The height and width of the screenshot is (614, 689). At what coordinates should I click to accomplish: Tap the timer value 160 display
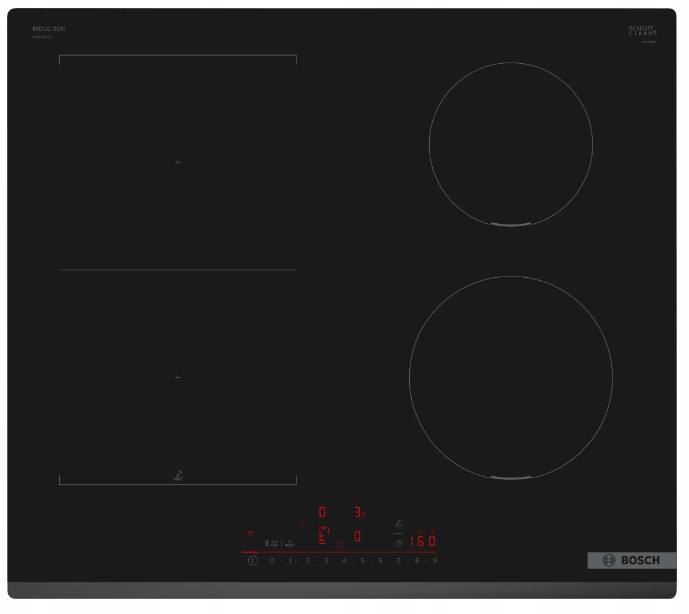[422, 541]
